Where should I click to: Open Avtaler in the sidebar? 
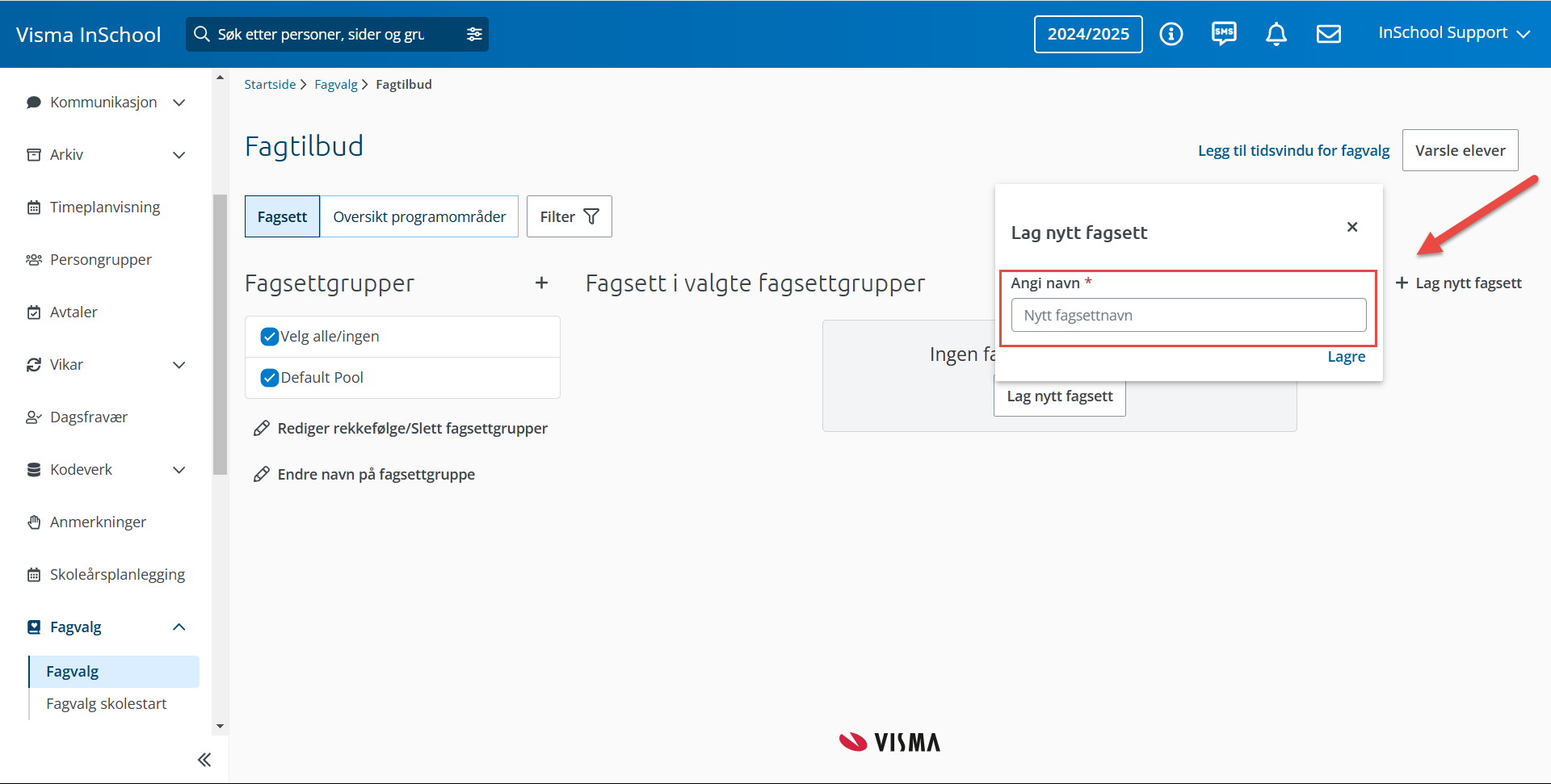(74, 312)
